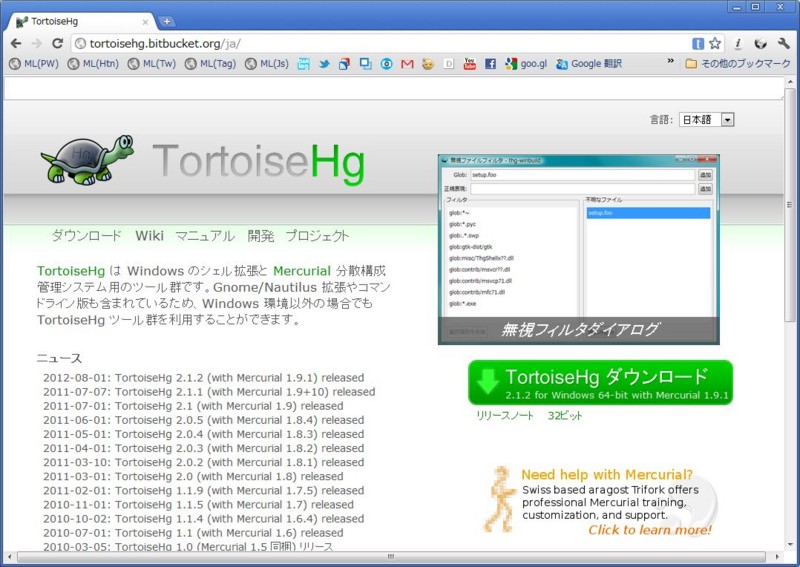
Task: Click the light-blue 'log' bookmark icon
Action: click(304, 64)
